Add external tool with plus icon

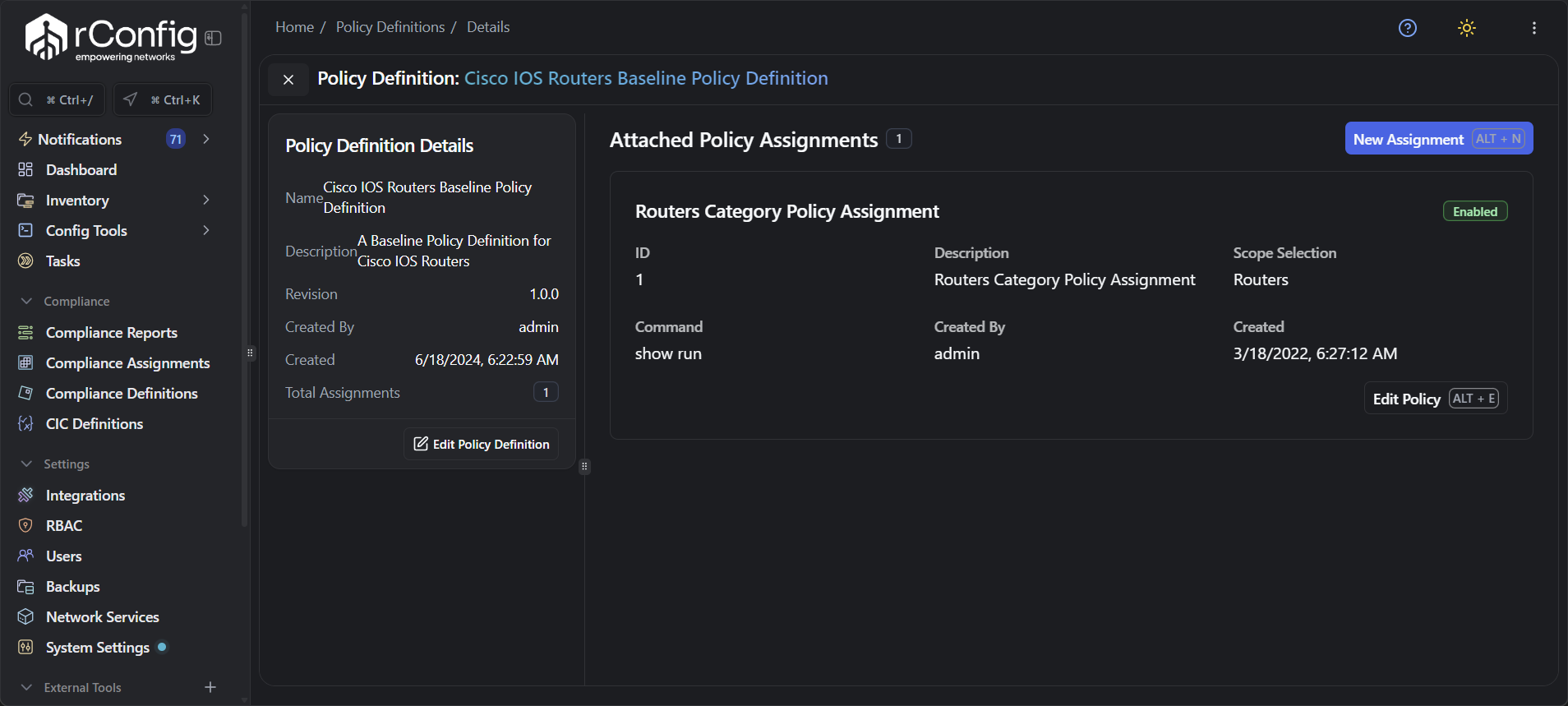tap(210, 687)
